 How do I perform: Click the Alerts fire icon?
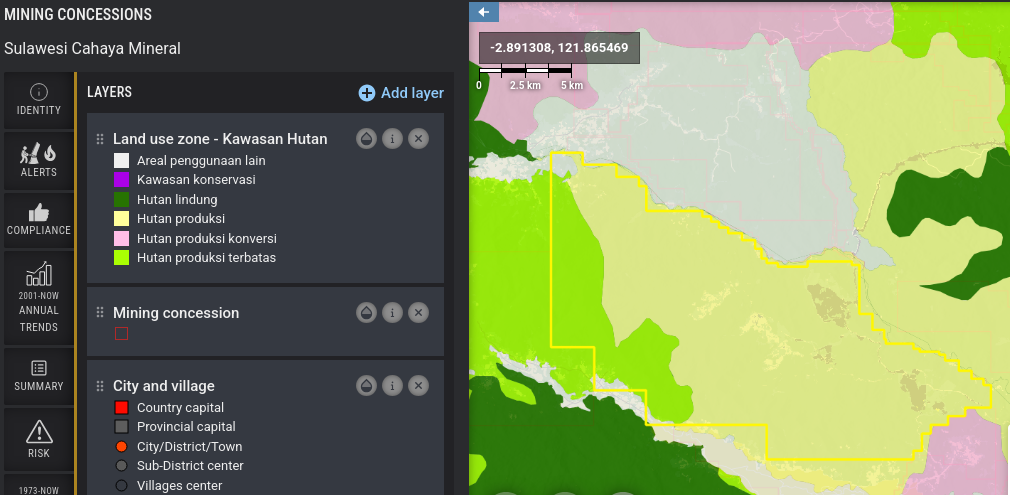[50, 153]
